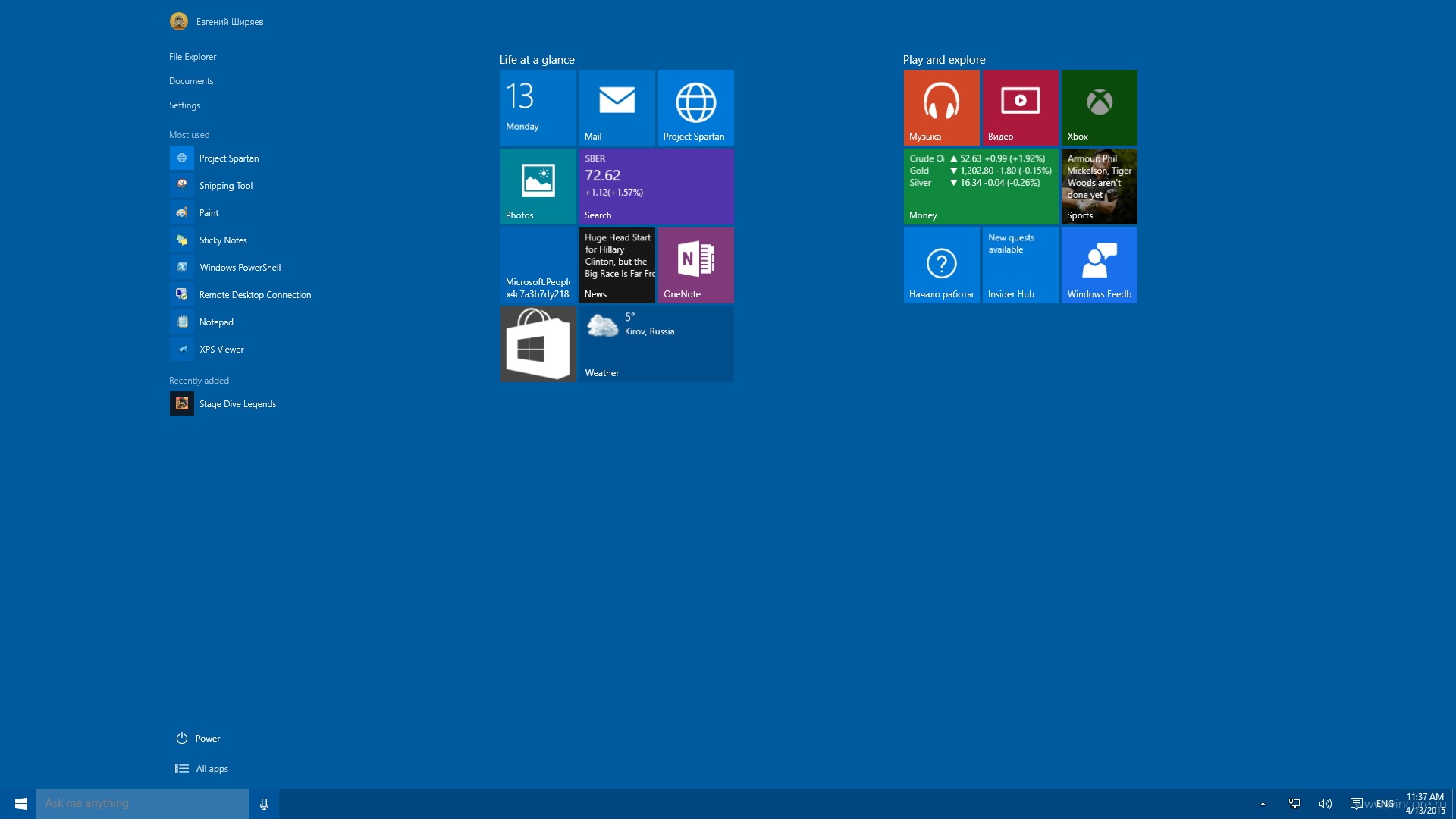Click the user account picture

point(179,21)
